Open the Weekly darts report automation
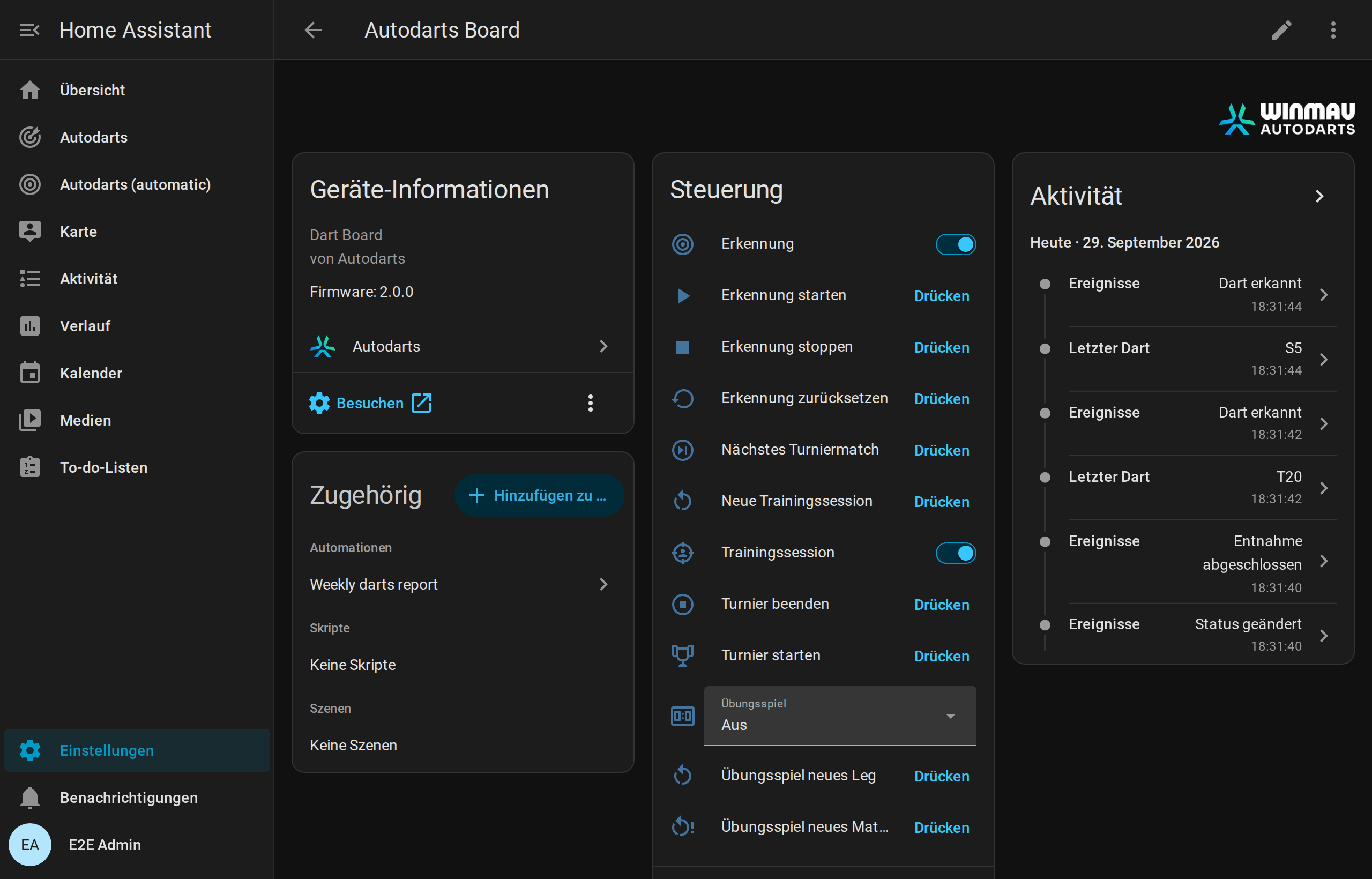 463,584
